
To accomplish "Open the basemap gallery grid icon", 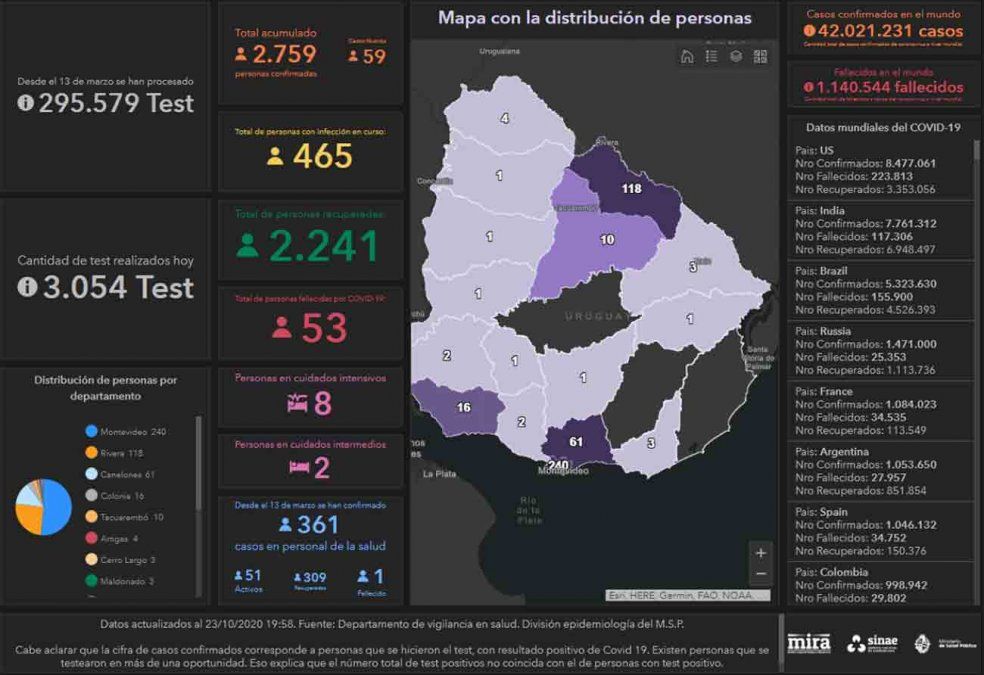I will pos(760,57).
